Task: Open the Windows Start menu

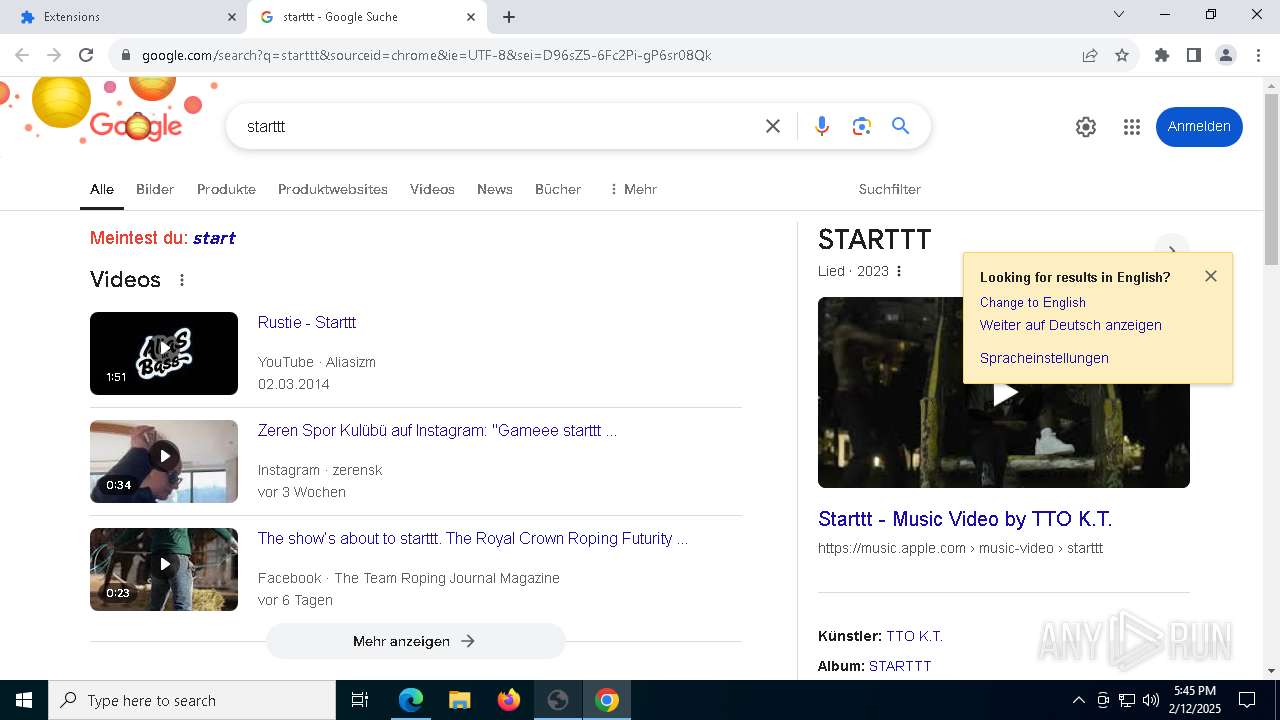Action: coord(24,700)
